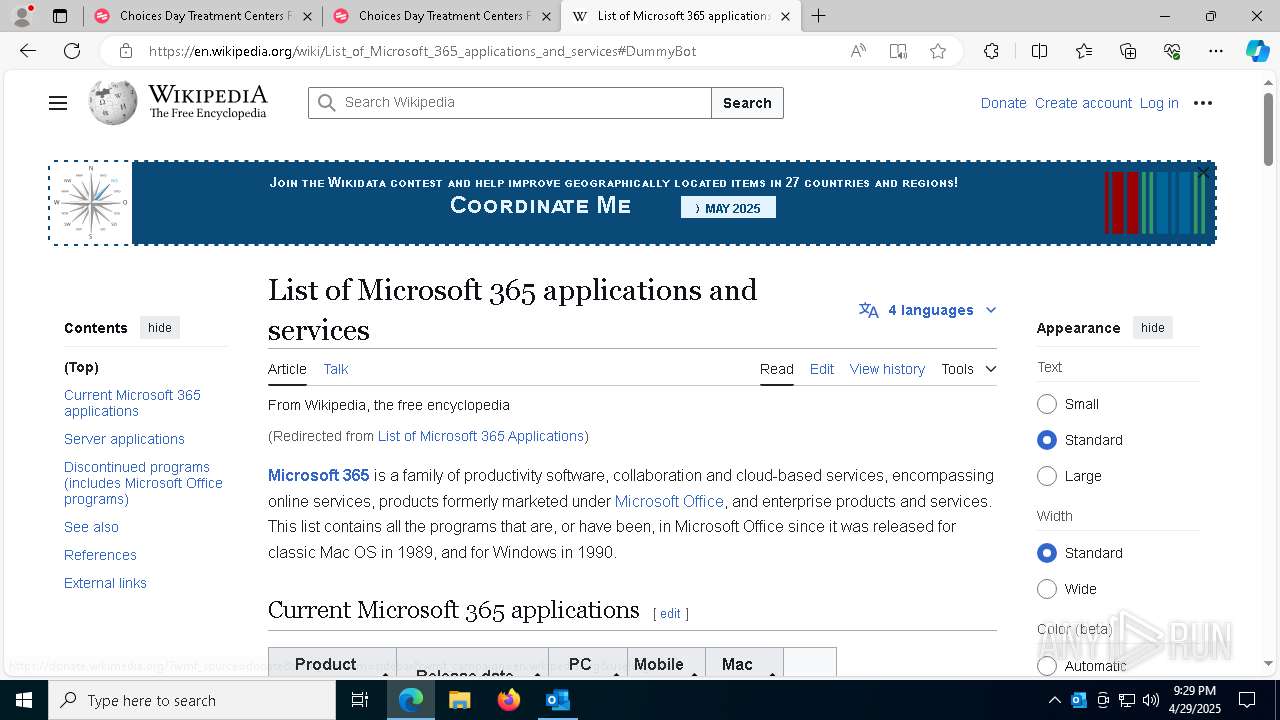
Task: Close the List of Microsoft 365 applications tab
Action: (785, 16)
